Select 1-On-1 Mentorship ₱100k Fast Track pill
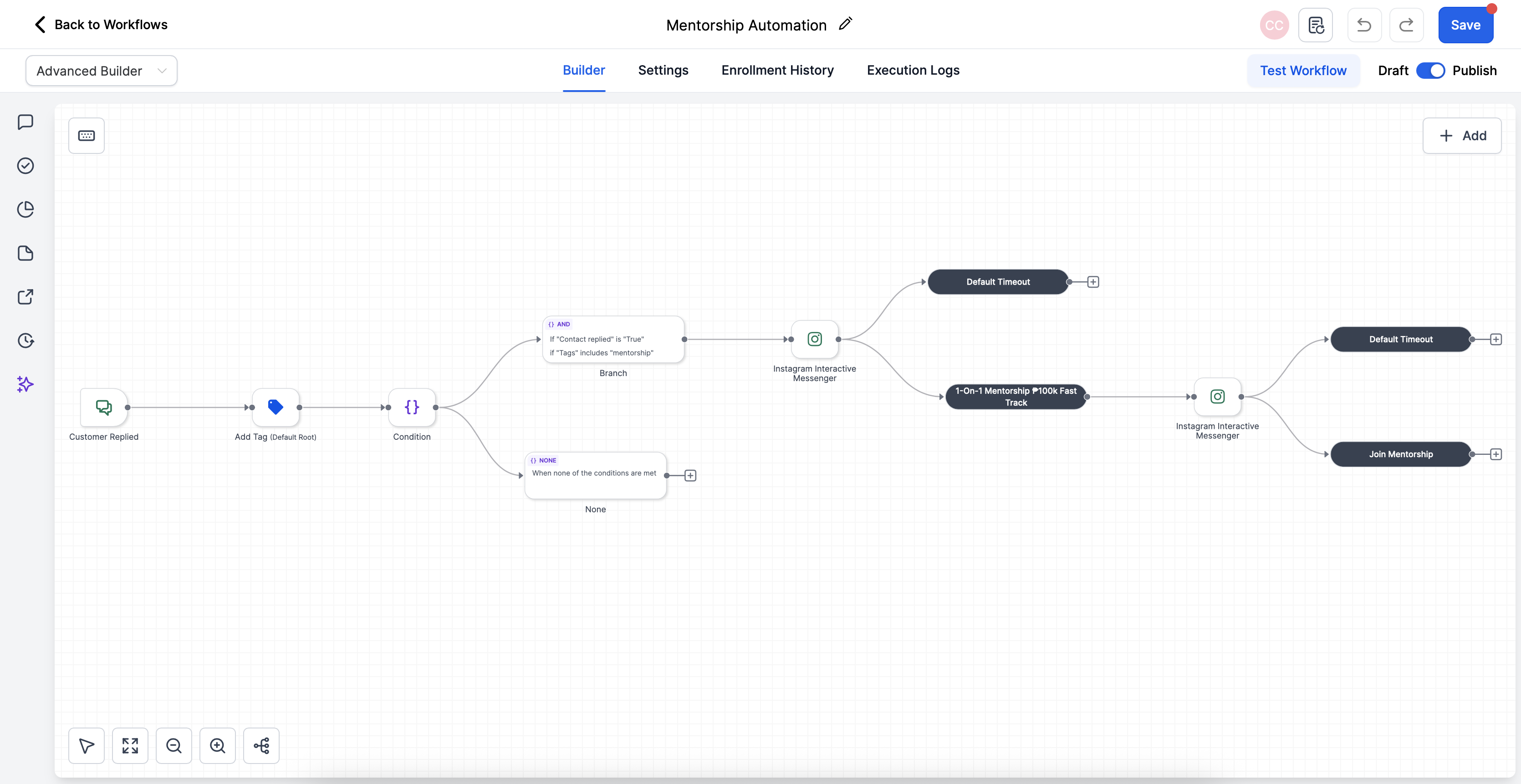 (x=1016, y=397)
